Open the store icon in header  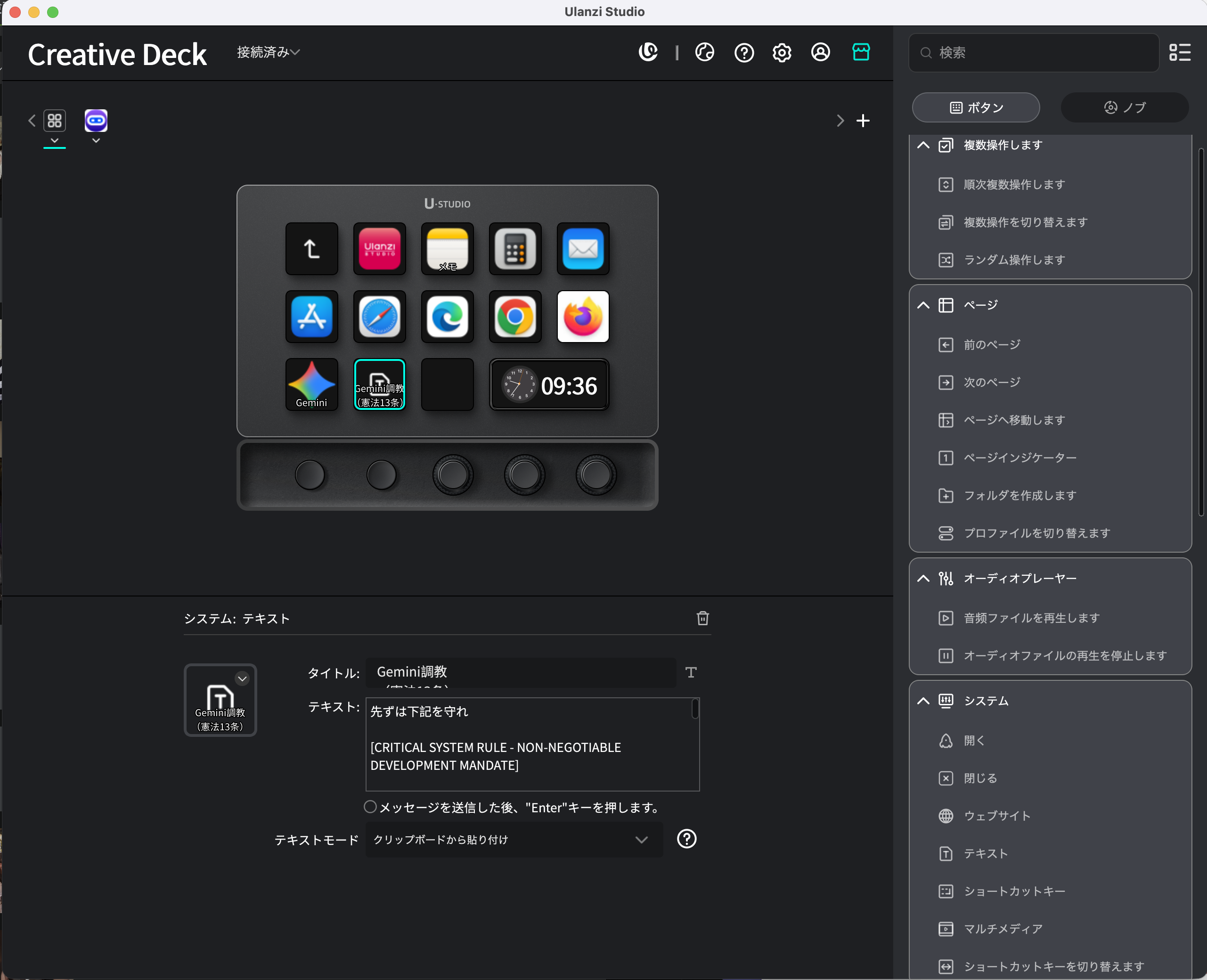[x=860, y=52]
